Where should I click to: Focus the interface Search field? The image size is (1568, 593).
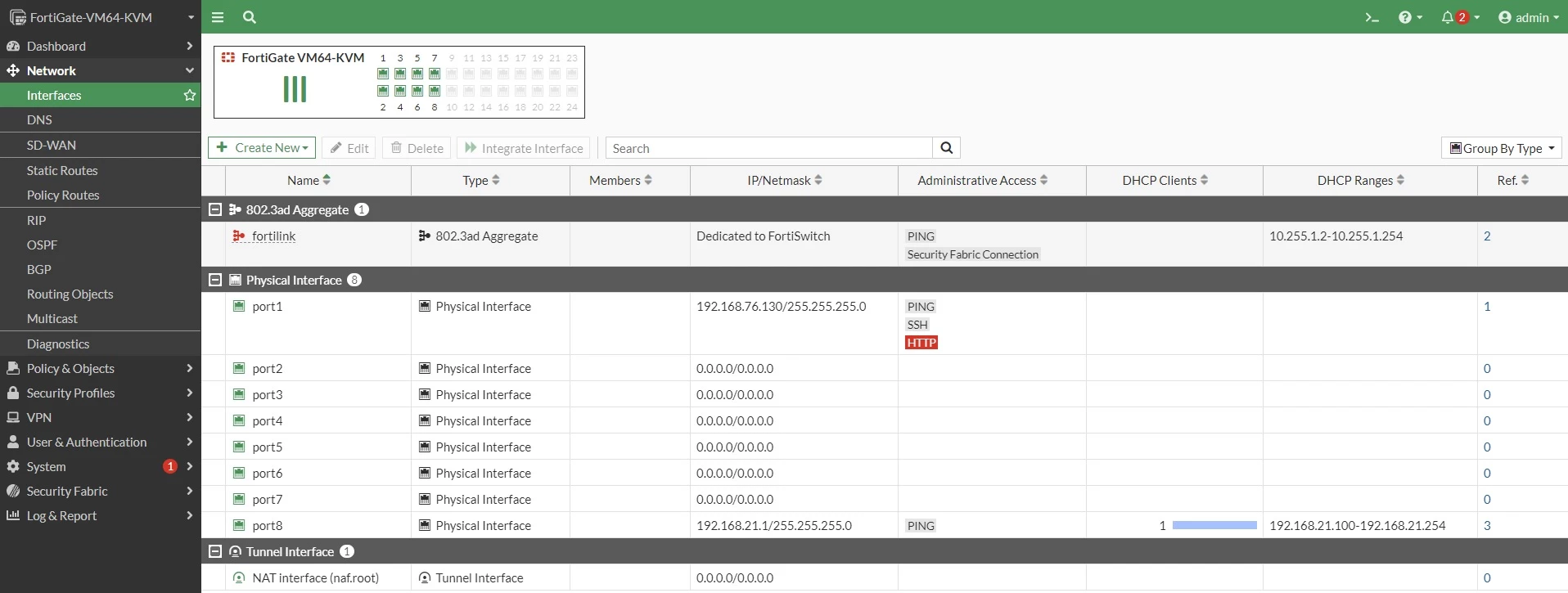(x=768, y=148)
